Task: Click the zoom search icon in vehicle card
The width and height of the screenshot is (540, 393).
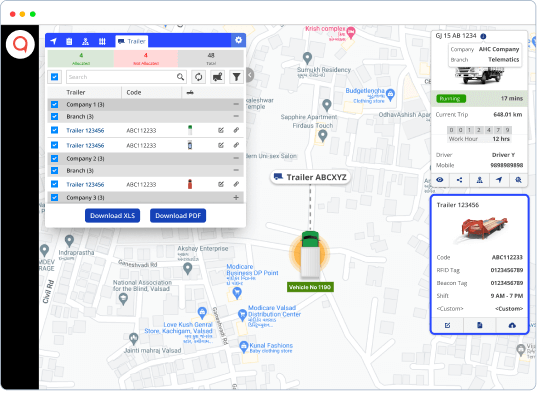Action: 518,180
